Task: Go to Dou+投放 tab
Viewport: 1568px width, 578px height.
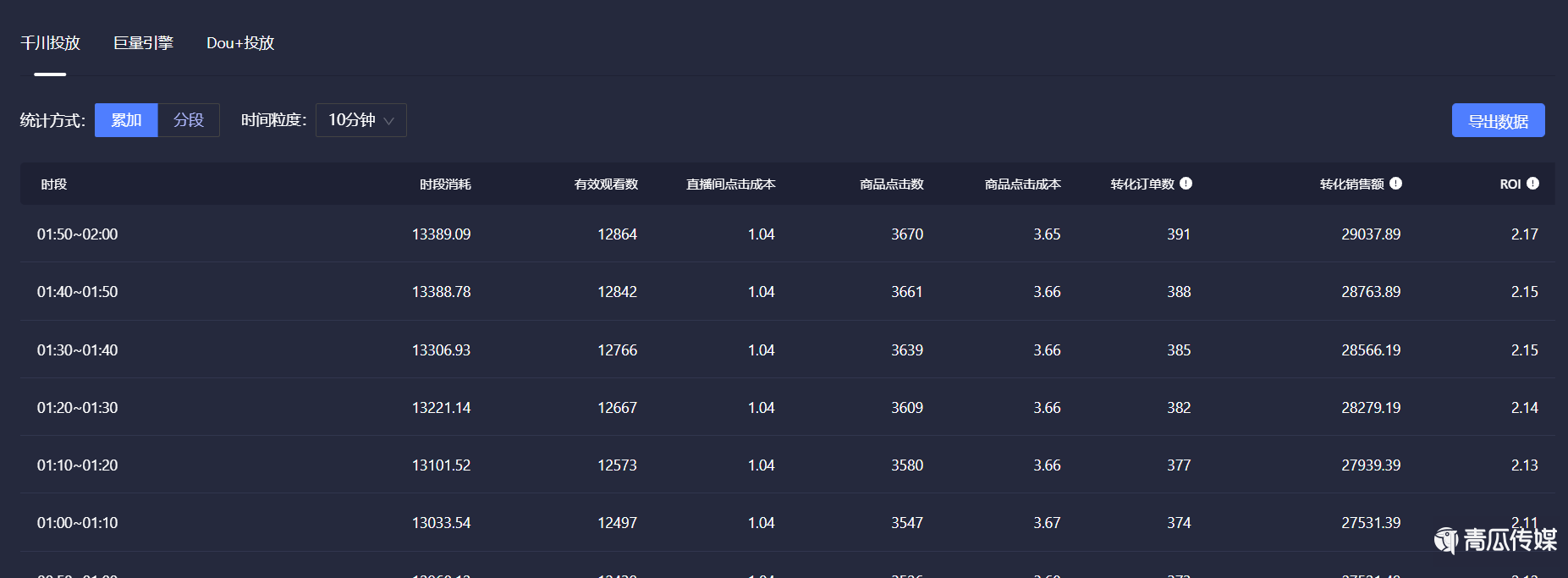Action: [x=240, y=43]
